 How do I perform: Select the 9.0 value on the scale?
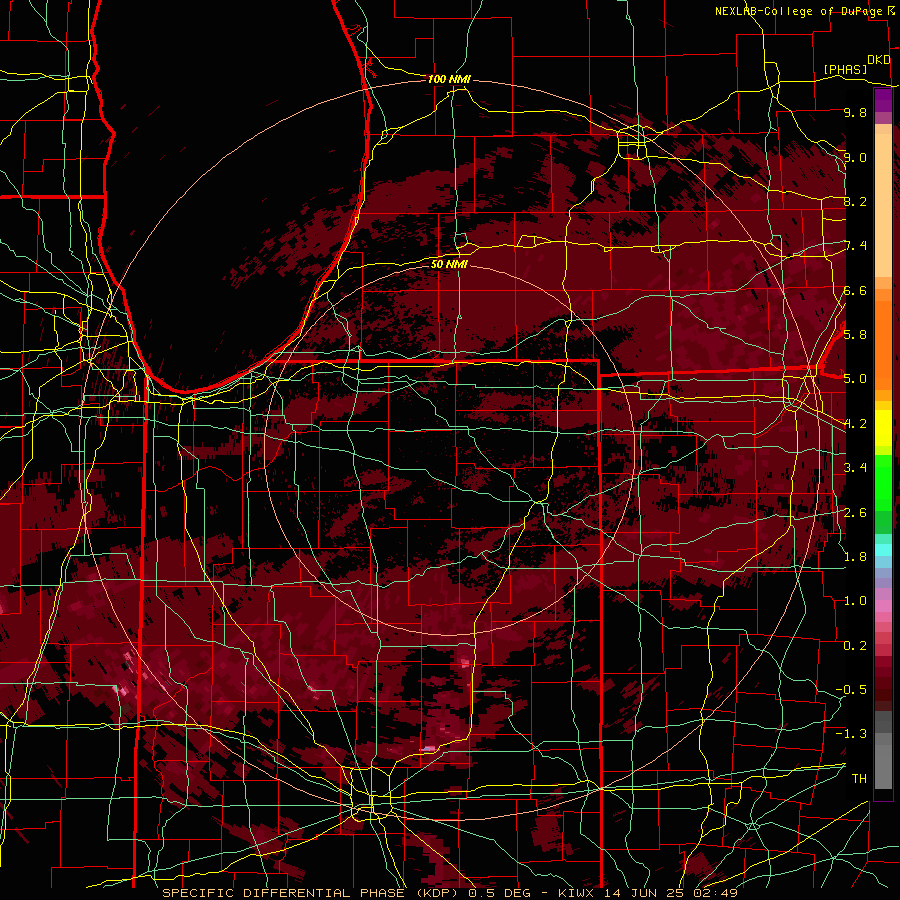(x=855, y=157)
